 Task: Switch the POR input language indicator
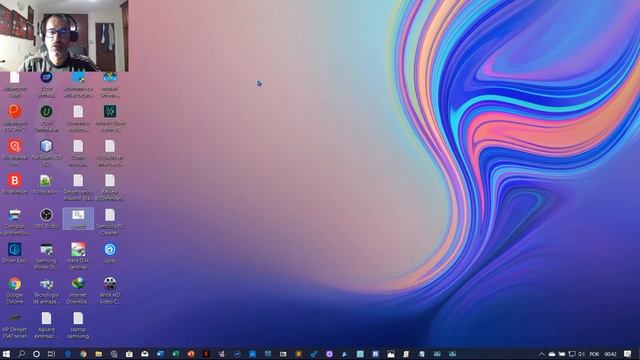point(594,354)
